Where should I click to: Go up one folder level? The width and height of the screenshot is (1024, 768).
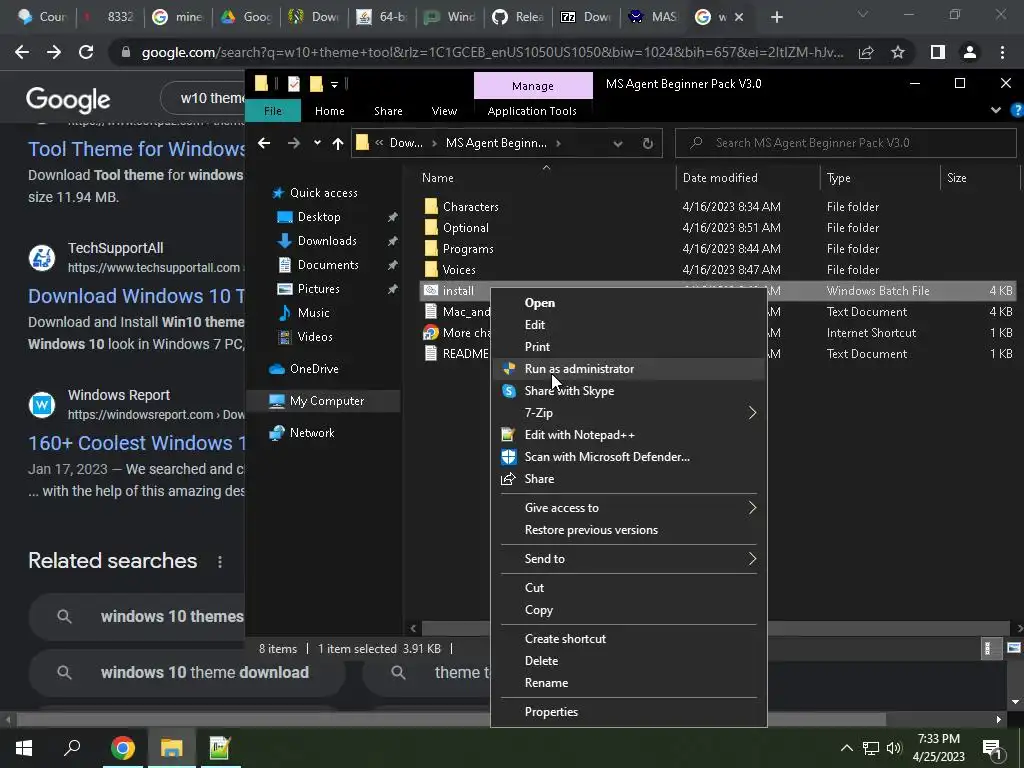click(338, 143)
